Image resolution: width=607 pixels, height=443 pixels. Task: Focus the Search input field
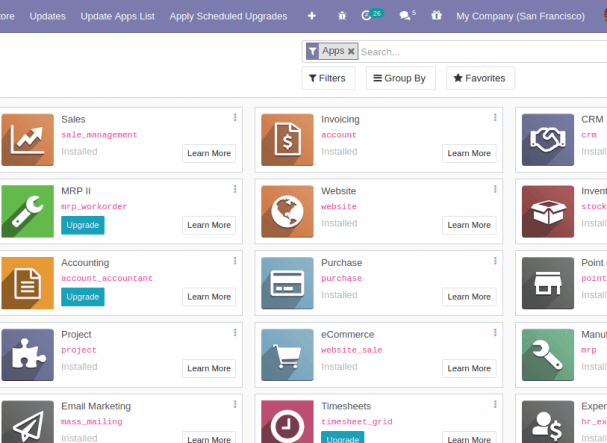(483, 52)
